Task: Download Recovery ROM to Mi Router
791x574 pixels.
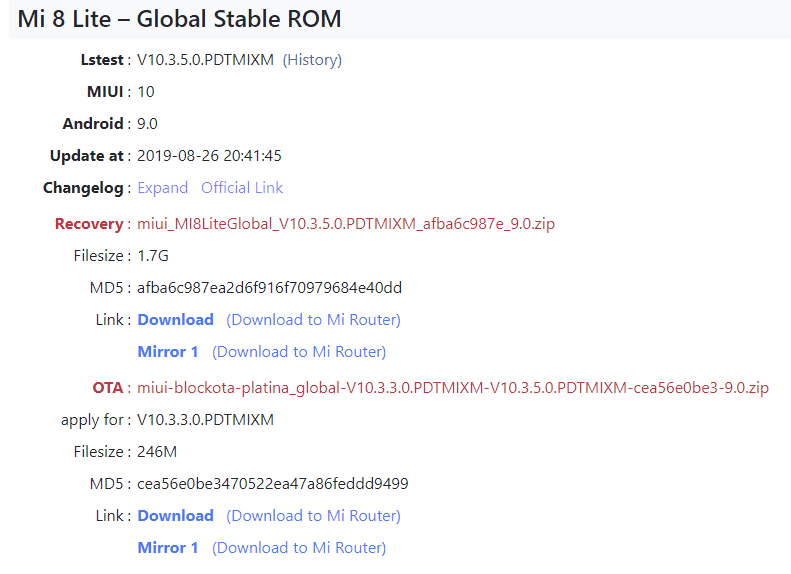Action: pyautogui.click(x=313, y=320)
